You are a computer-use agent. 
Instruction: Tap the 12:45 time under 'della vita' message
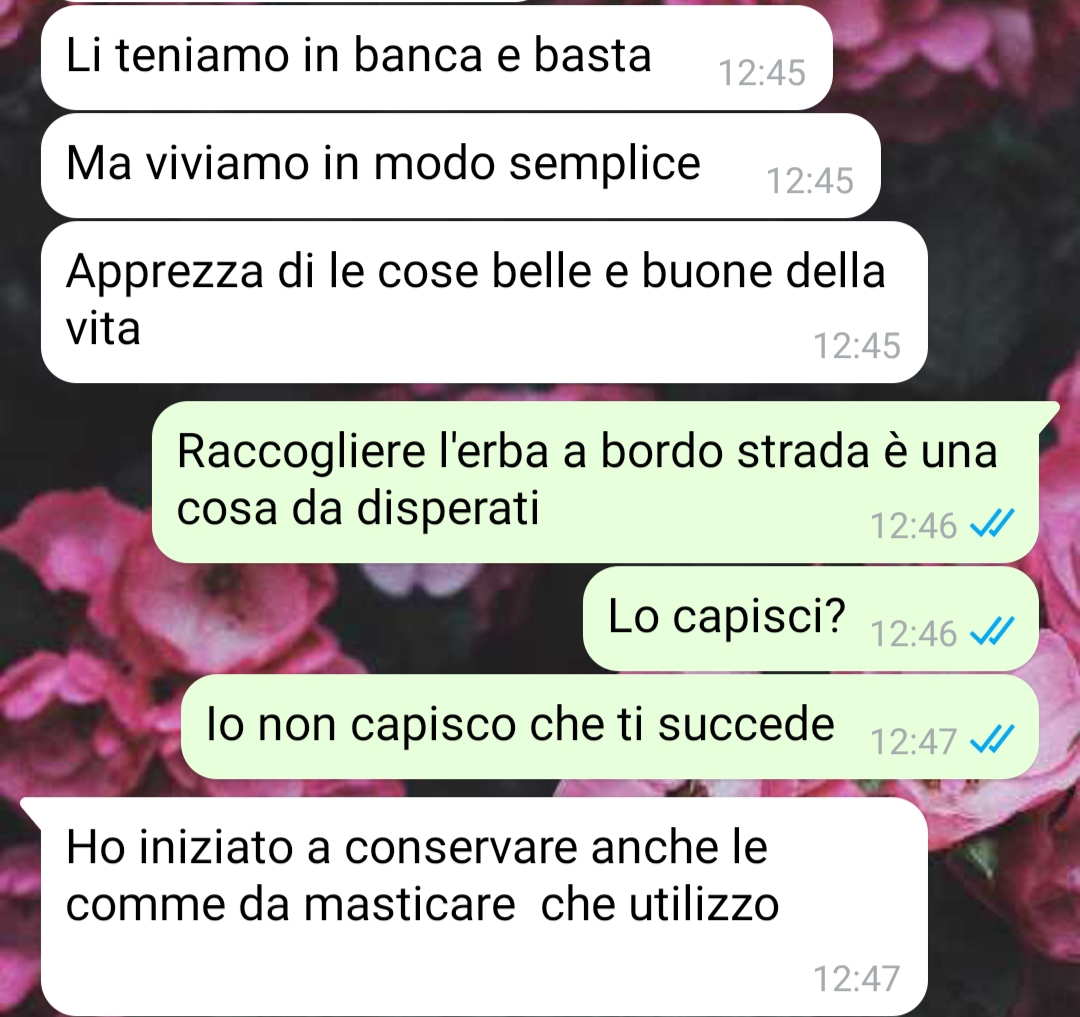pos(857,345)
